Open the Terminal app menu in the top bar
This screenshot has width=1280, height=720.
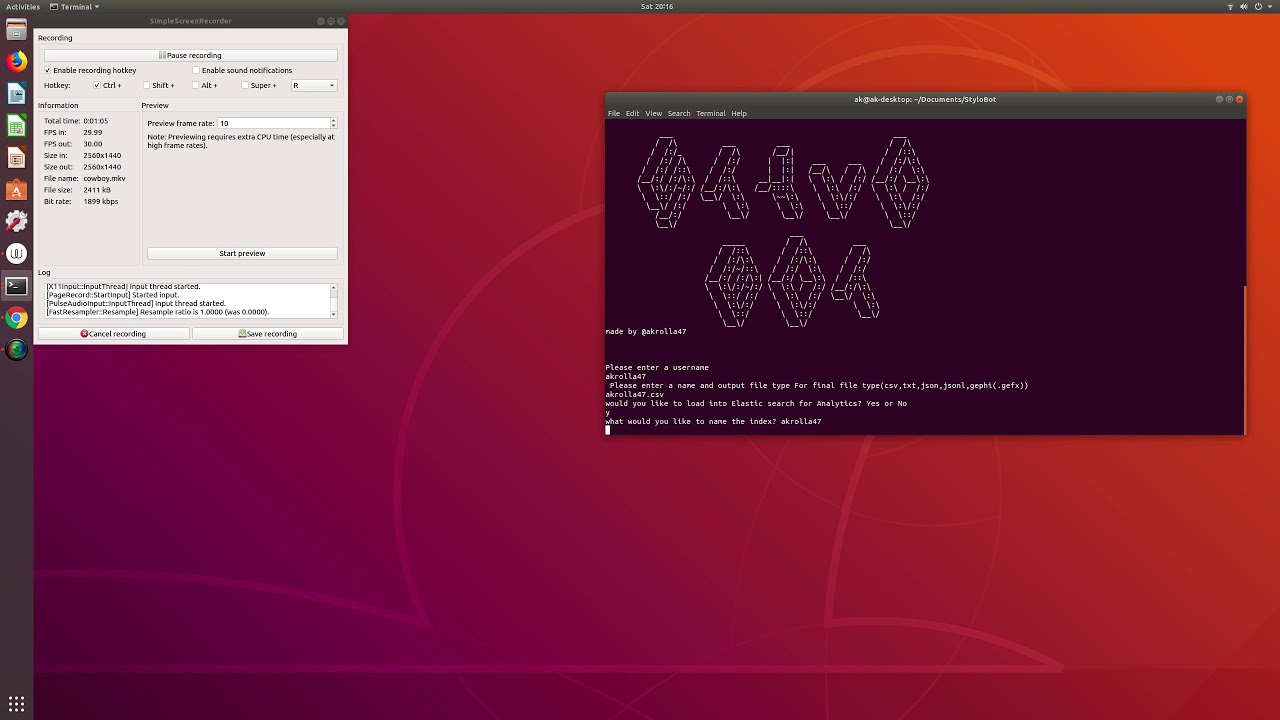tap(75, 6)
